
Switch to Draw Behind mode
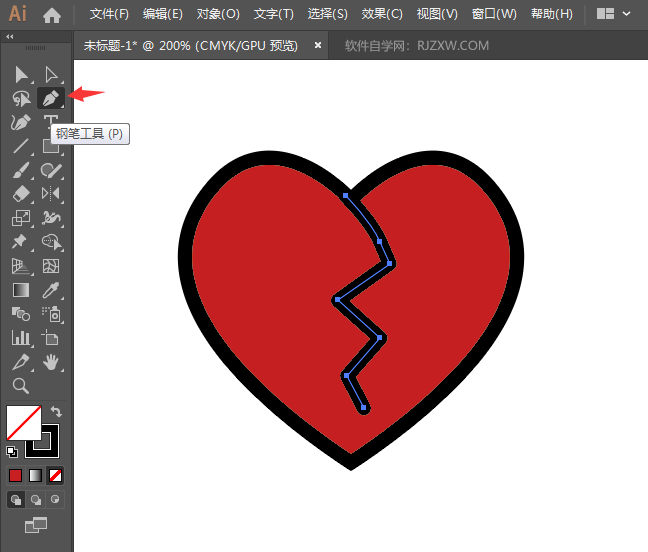tap(37, 499)
